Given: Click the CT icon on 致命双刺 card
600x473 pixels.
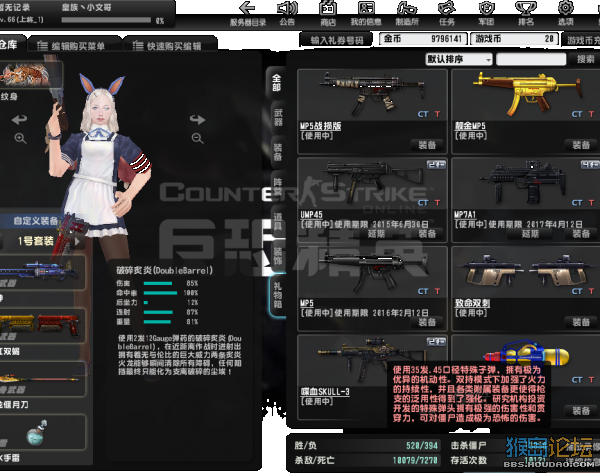Looking at the screenshot, I should (577, 292).
